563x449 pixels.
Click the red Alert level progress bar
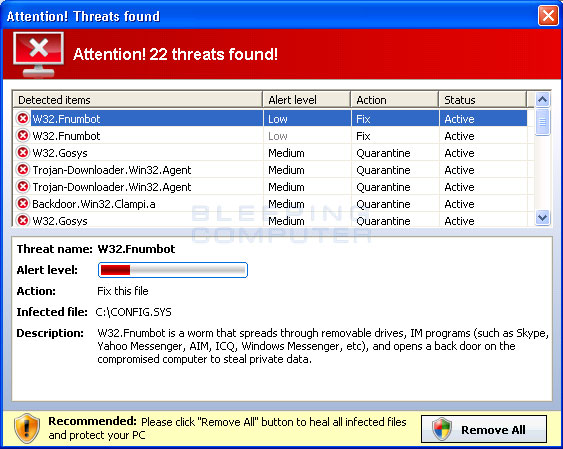[x=173, y=270]
